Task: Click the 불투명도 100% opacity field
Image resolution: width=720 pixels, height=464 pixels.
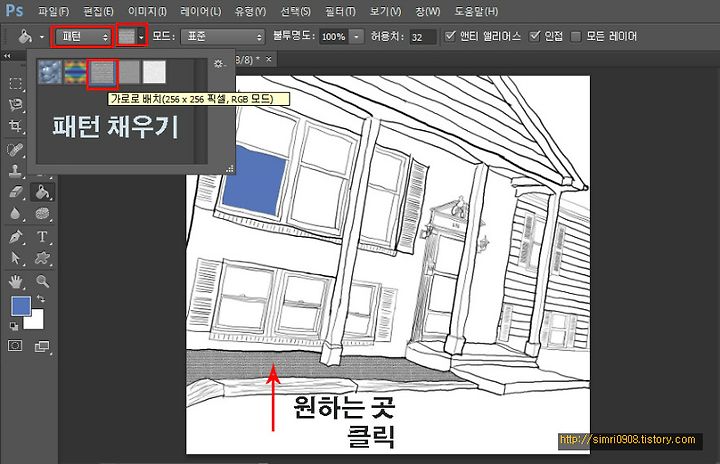Action: point(334,37)
